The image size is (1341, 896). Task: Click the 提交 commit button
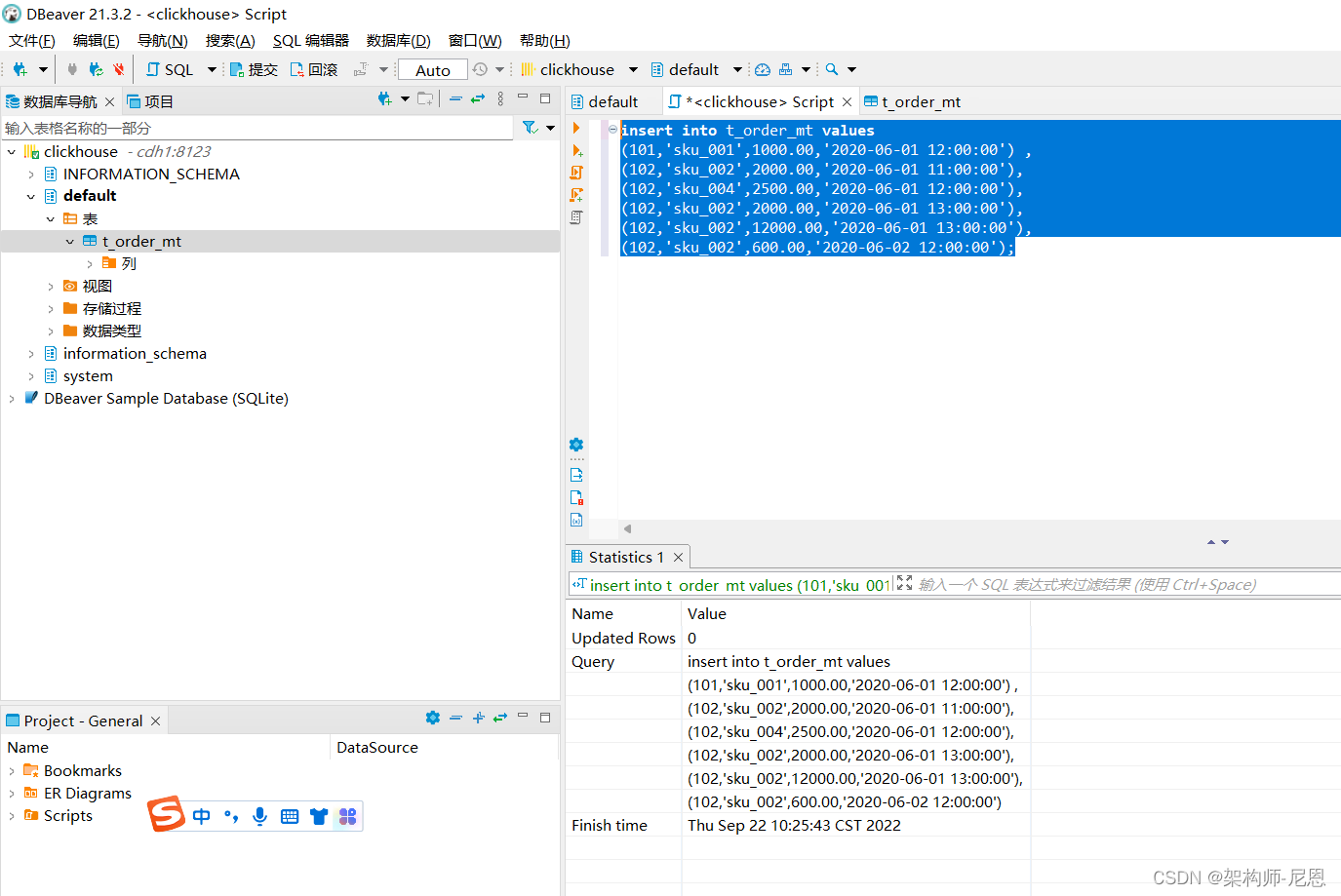[x=254, y=69]
